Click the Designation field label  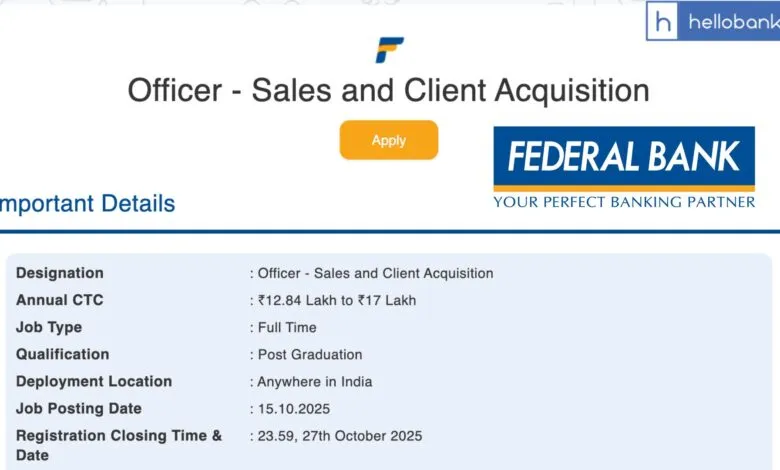(x=60, y=273)
